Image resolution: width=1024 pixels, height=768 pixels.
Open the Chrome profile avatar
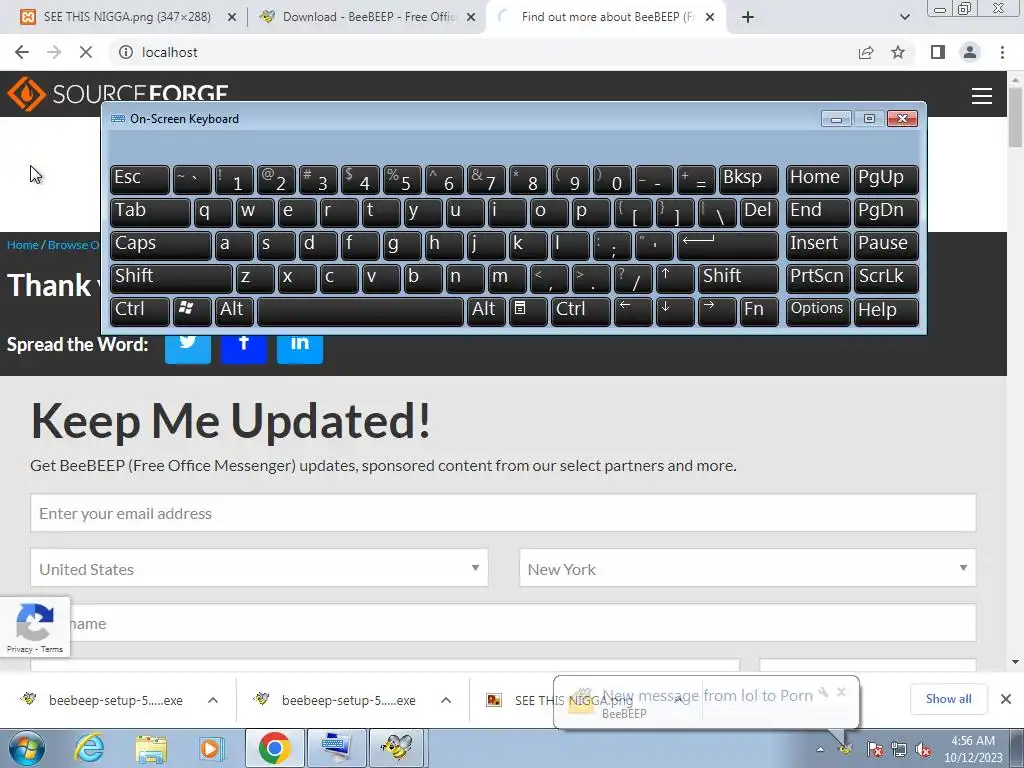(970, 52)
